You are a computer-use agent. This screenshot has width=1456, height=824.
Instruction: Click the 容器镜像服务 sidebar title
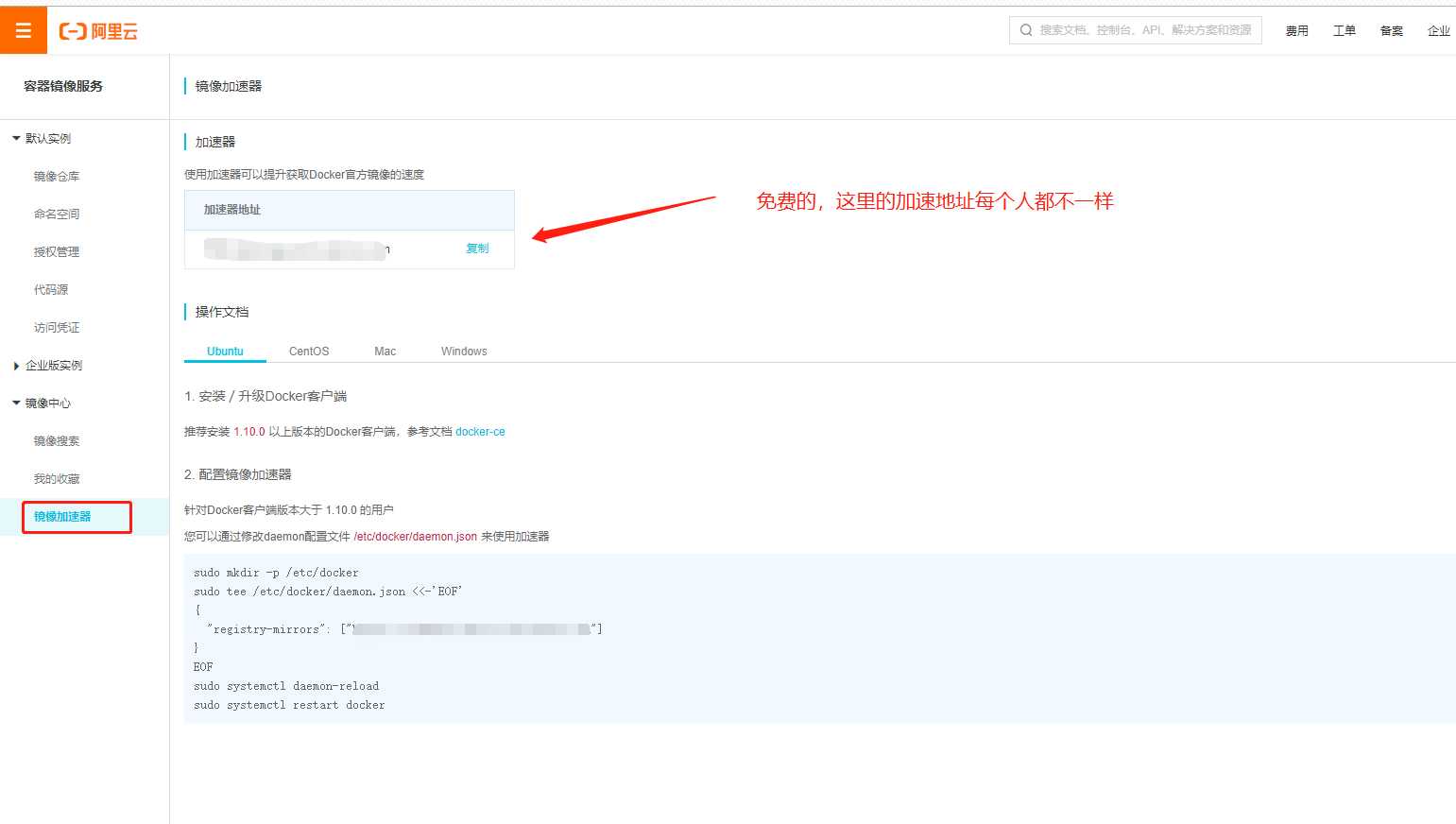coord(63,86)
